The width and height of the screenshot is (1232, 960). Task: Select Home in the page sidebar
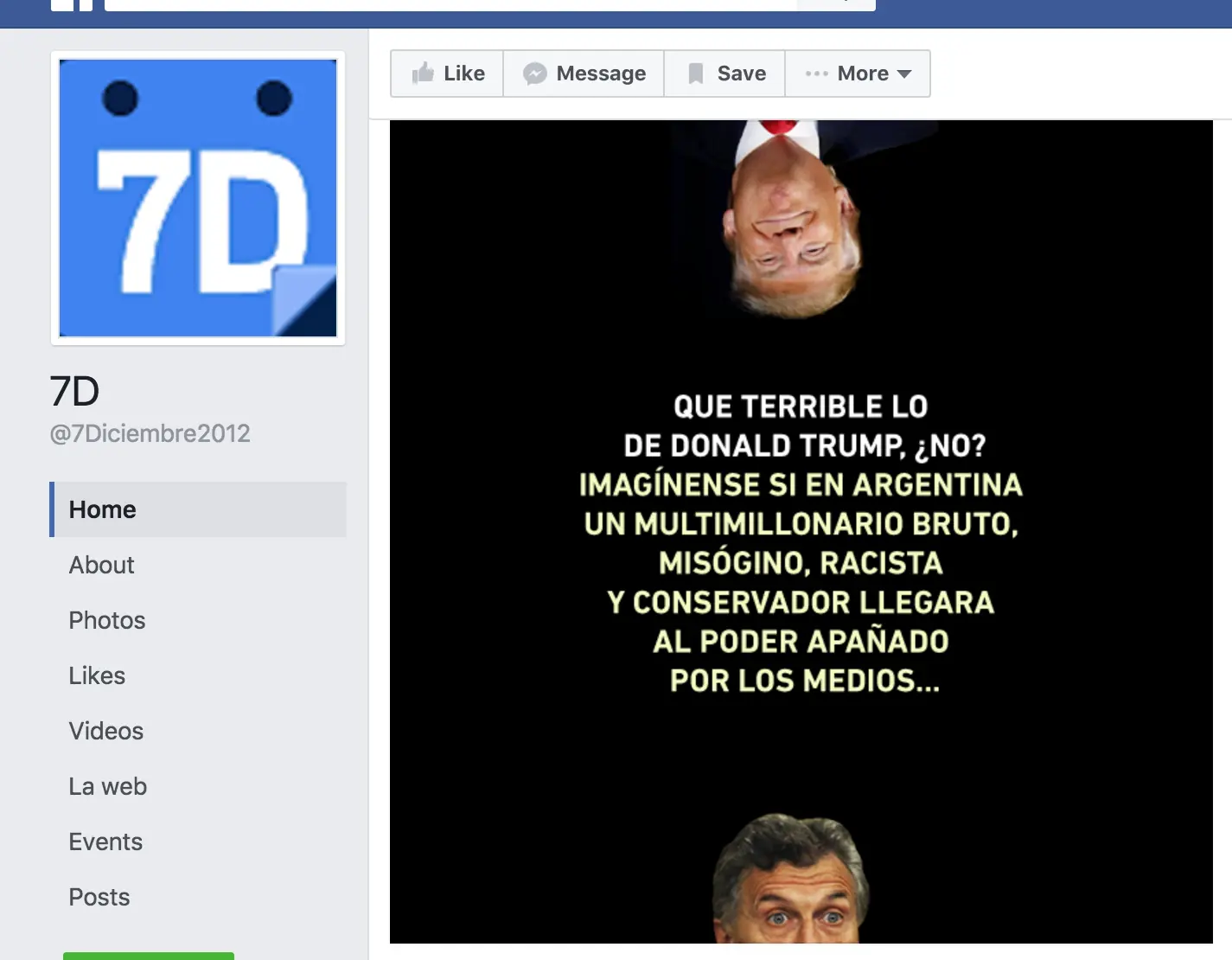tap(198, 509)
